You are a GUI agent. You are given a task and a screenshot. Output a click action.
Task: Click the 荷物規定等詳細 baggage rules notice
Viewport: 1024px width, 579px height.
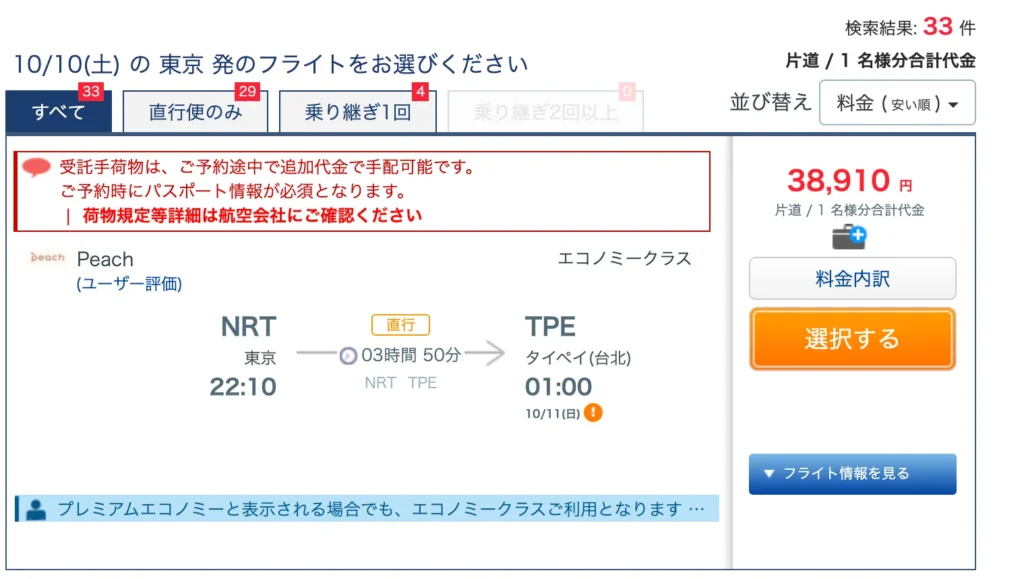tap(252, 216)
